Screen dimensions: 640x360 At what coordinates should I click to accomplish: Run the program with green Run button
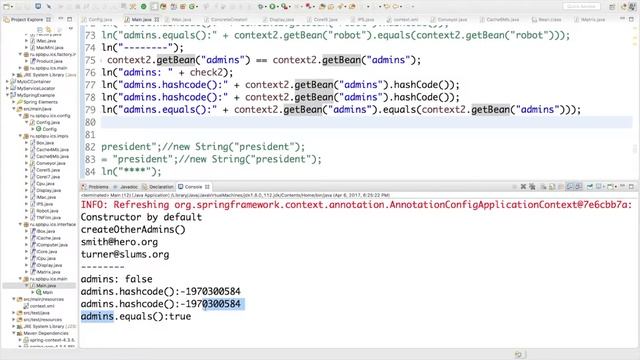point(272,6)
